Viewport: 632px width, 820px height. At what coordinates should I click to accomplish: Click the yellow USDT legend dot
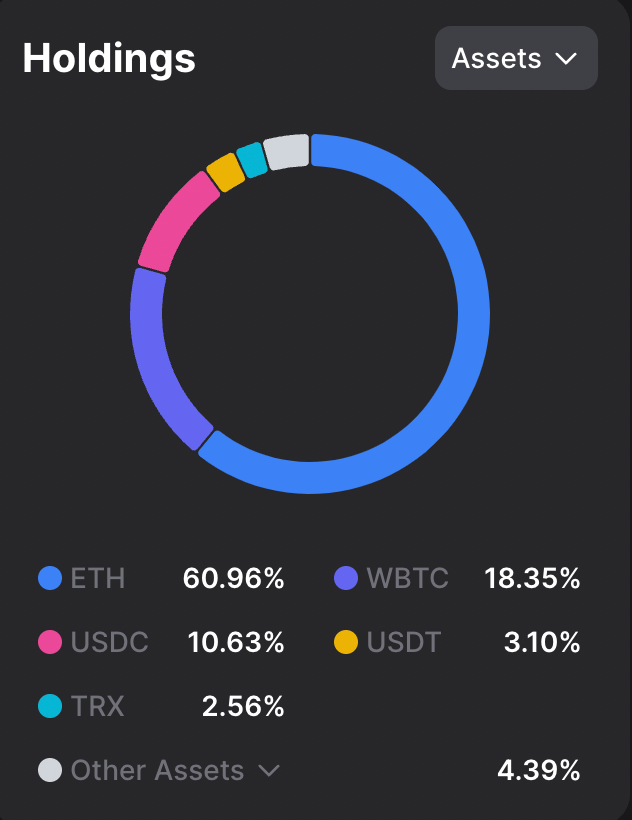click(x=346, y=642)
